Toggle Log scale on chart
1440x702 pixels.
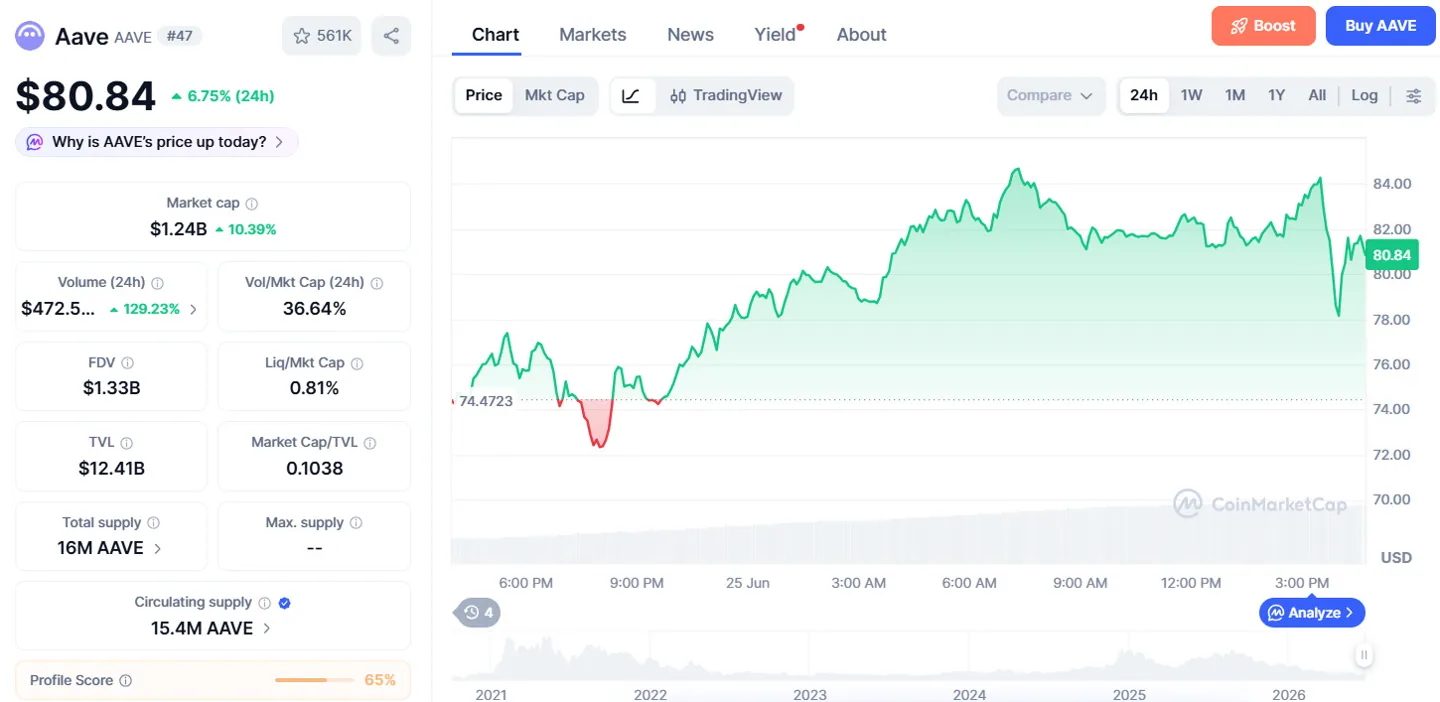[1364, 95]
